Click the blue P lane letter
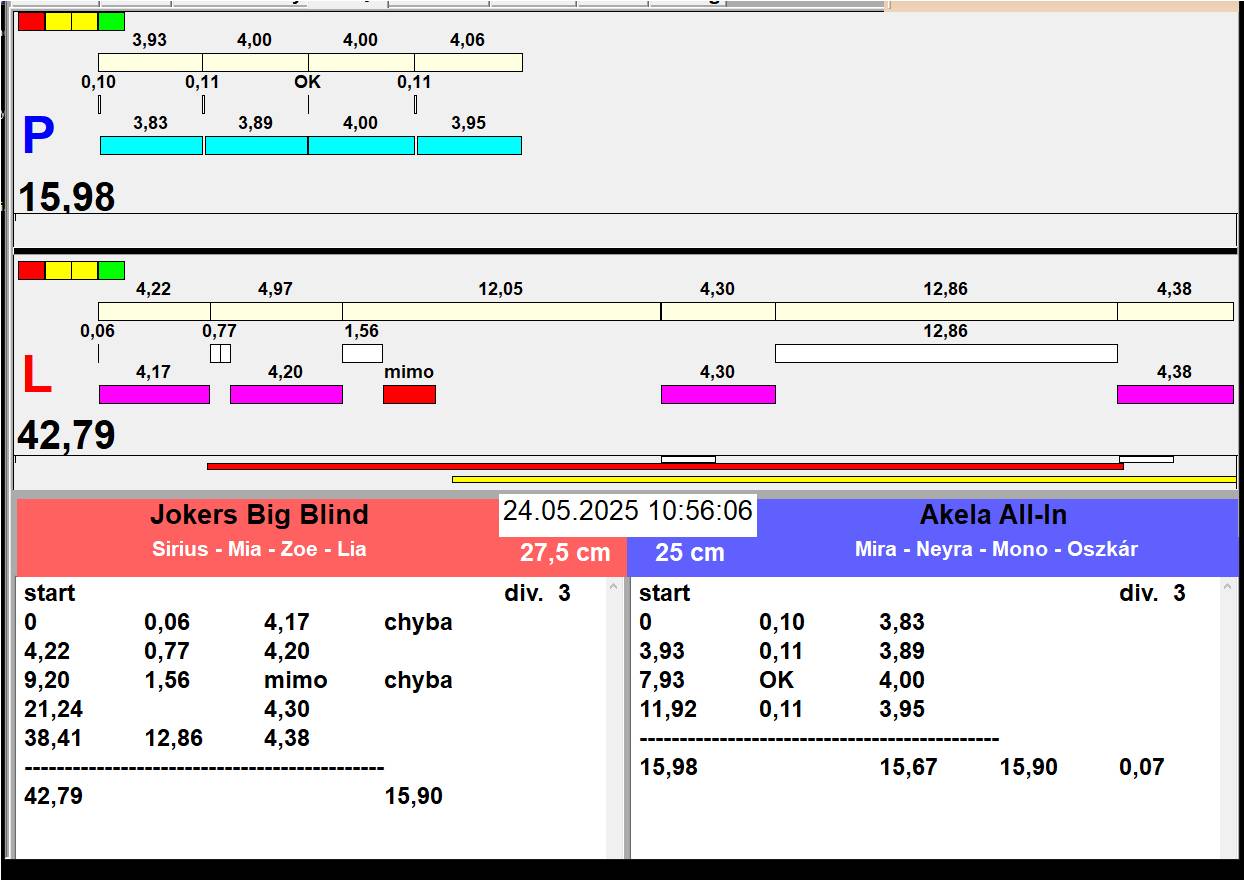 click(38, 136)
